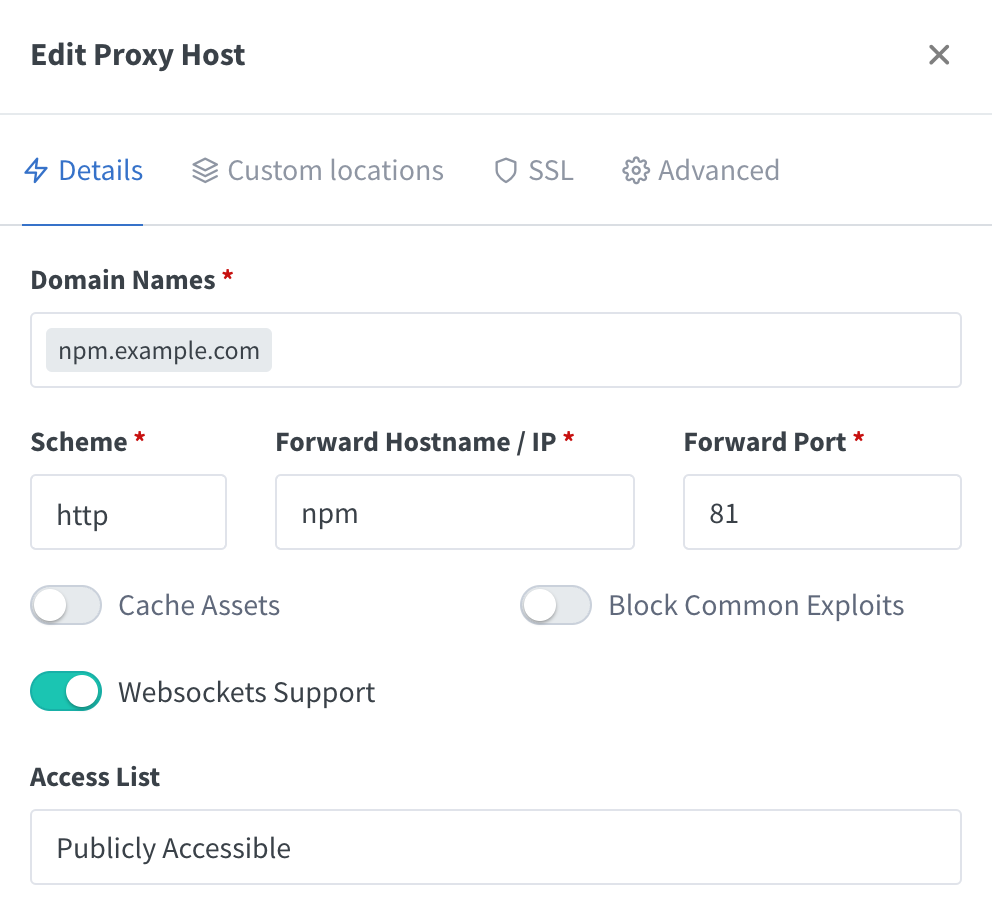Viewport: 992px width, 910px height.
Task: Open the Scheme dropdown showing http
Action: click(x=128, y=512)
